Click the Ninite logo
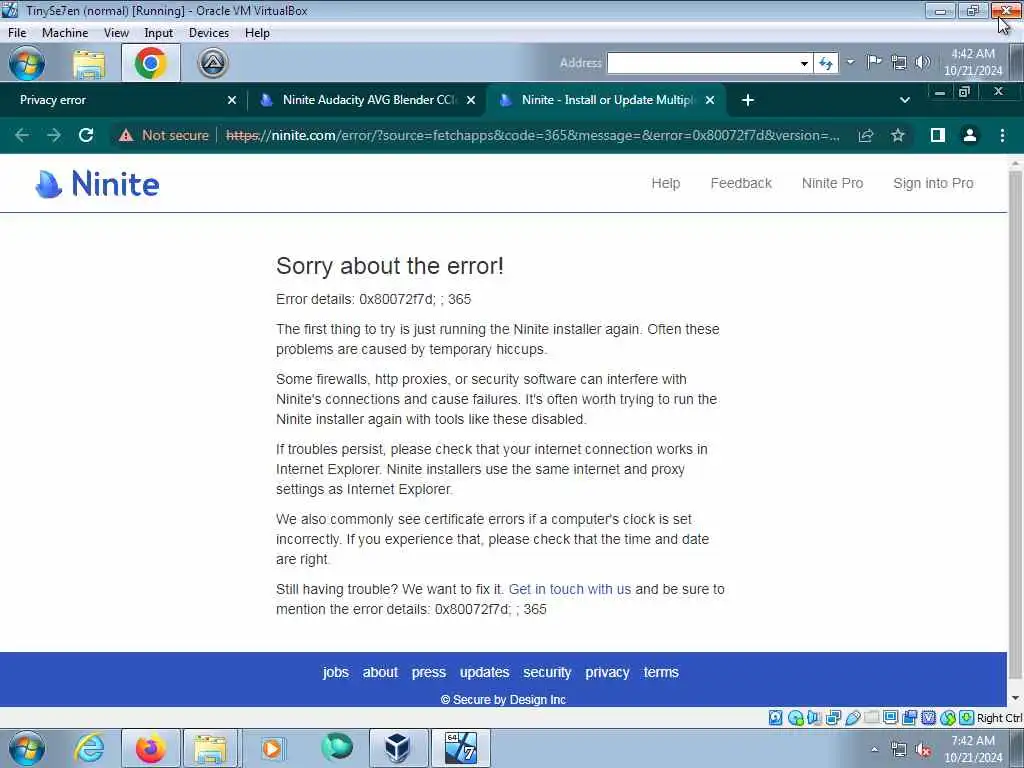1024x768 pixels. pos(97,184)
